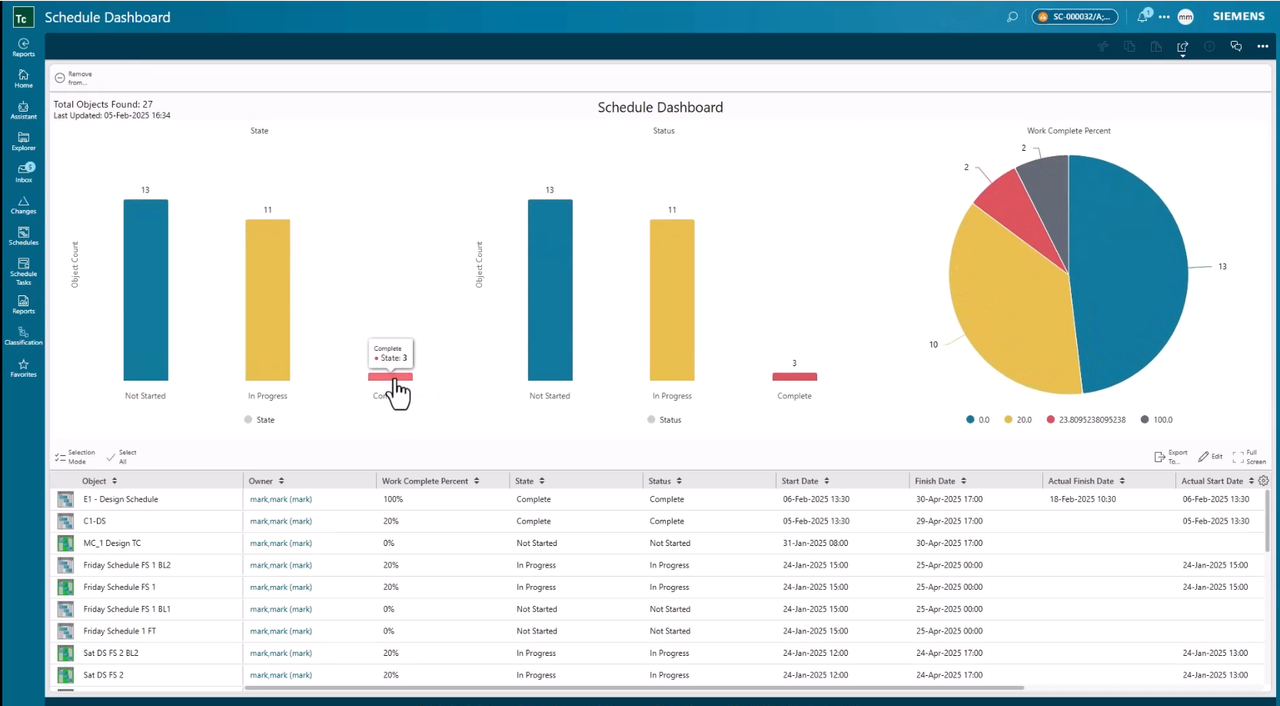
Task: Toggle 23.8095238095238 legend entry
Action: tap(1086, 420)
